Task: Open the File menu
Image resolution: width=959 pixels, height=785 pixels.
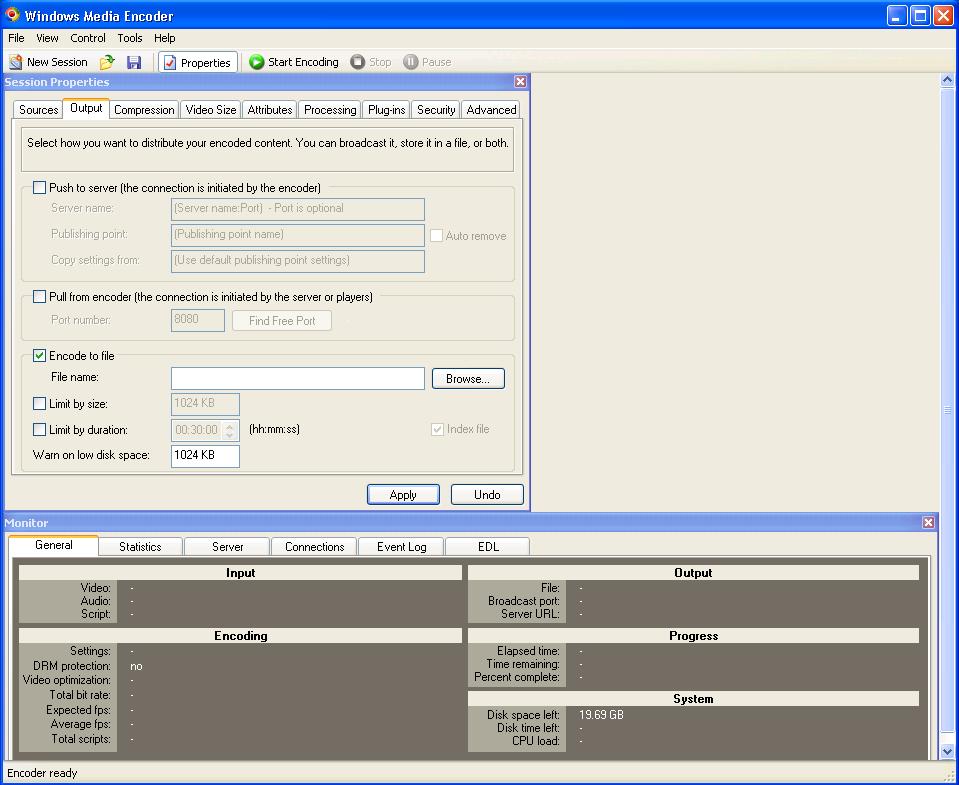Action: tap(16, 38)
